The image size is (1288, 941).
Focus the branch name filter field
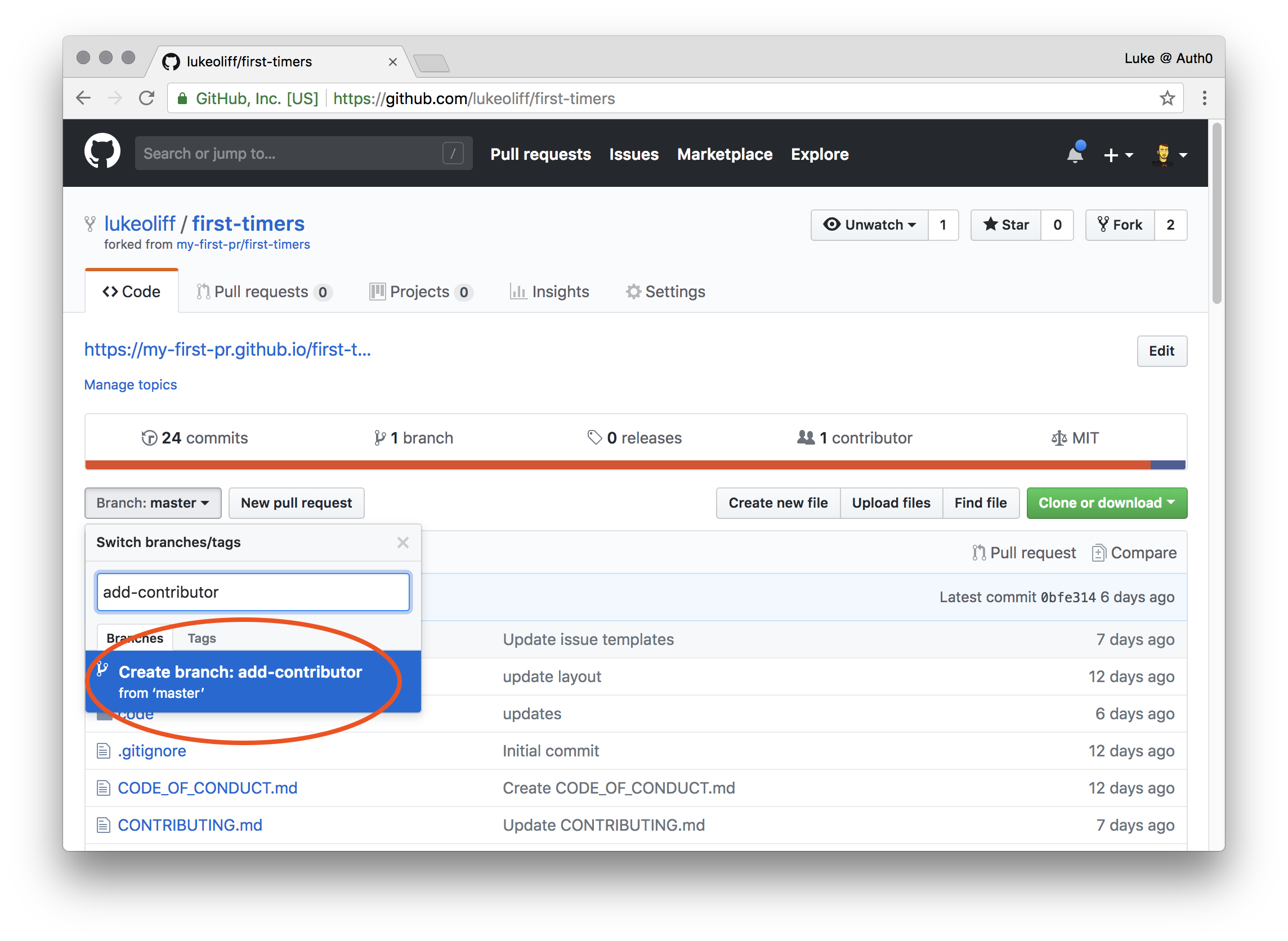click(253, 593)
